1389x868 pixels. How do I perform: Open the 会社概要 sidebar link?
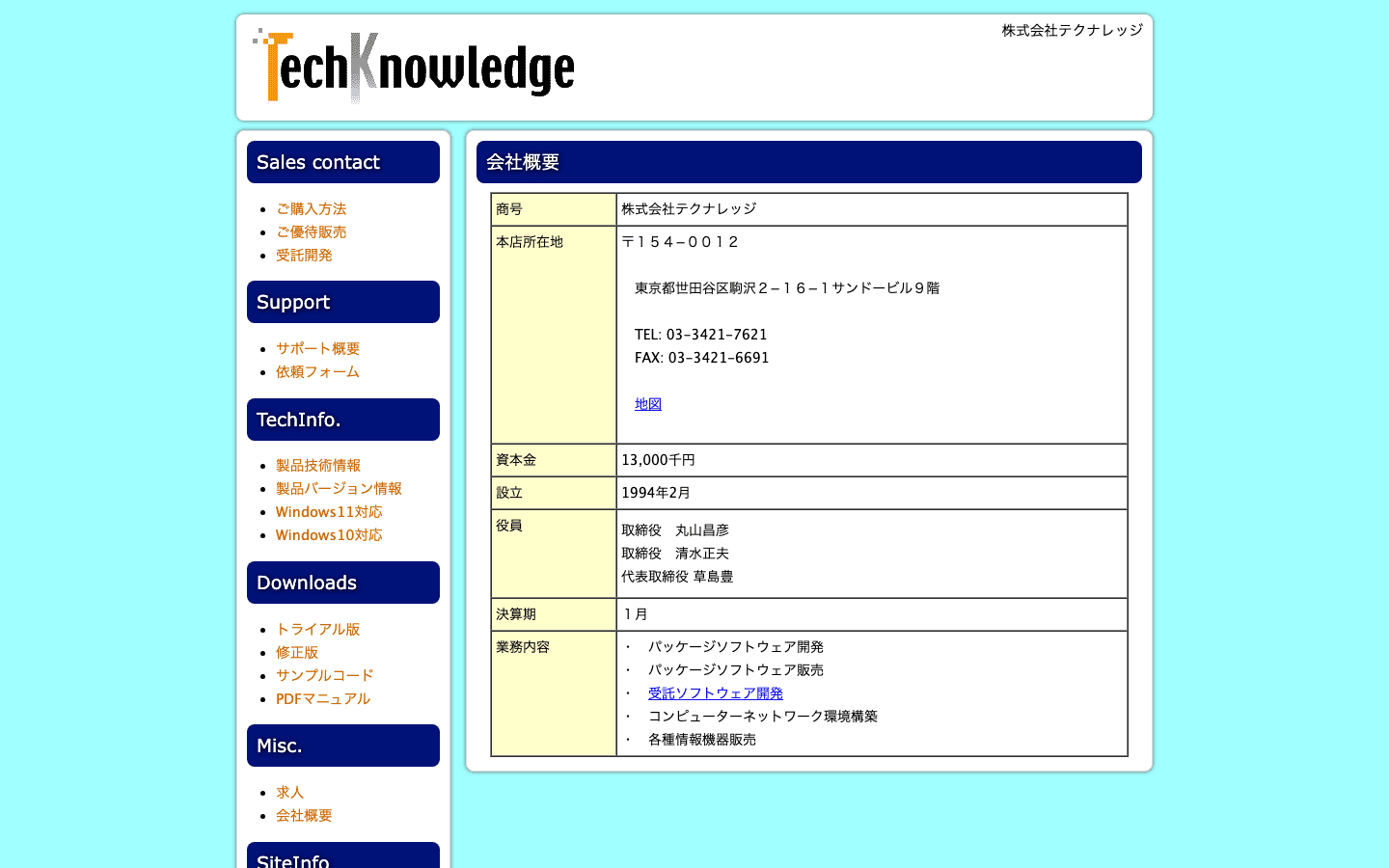304,815
